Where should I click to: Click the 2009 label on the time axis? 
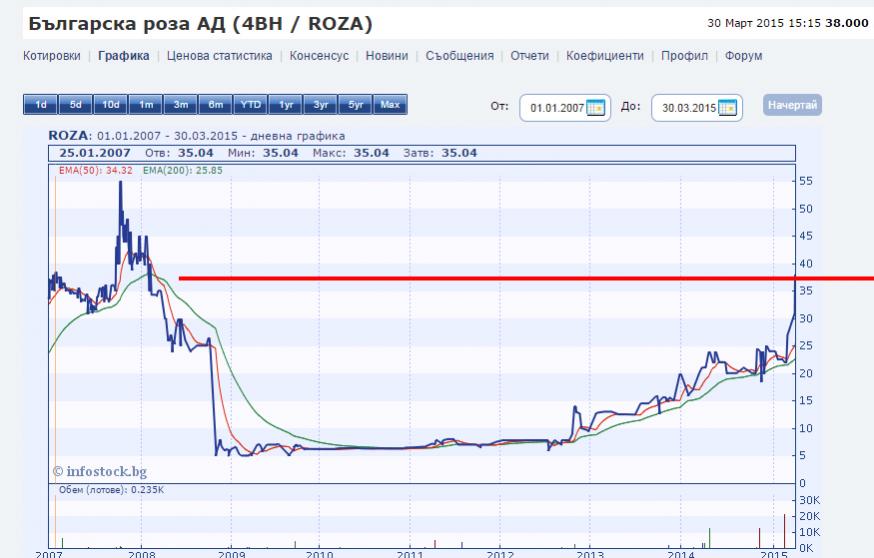click(x=231, y=554)
